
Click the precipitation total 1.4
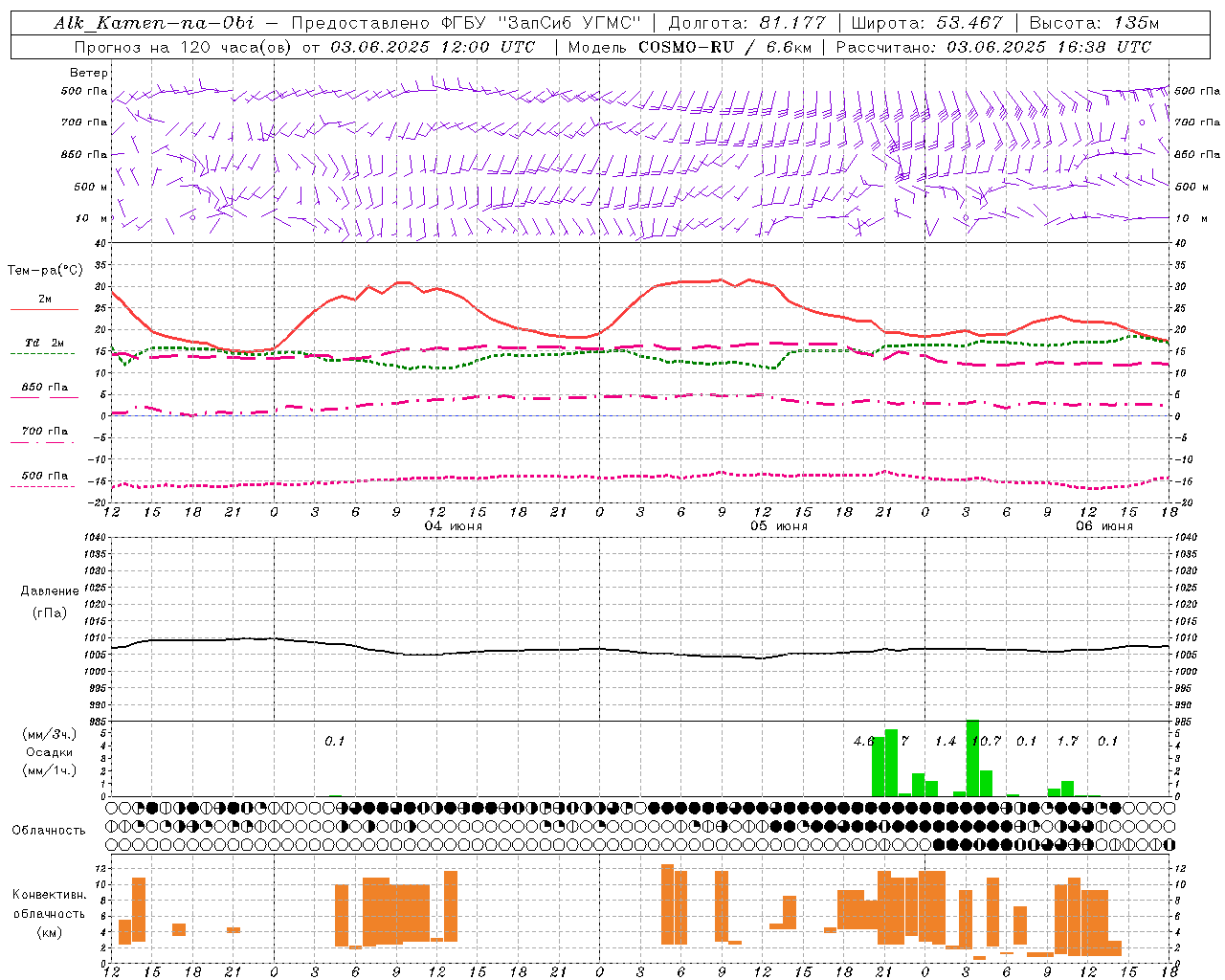click(x=946, y=742)
